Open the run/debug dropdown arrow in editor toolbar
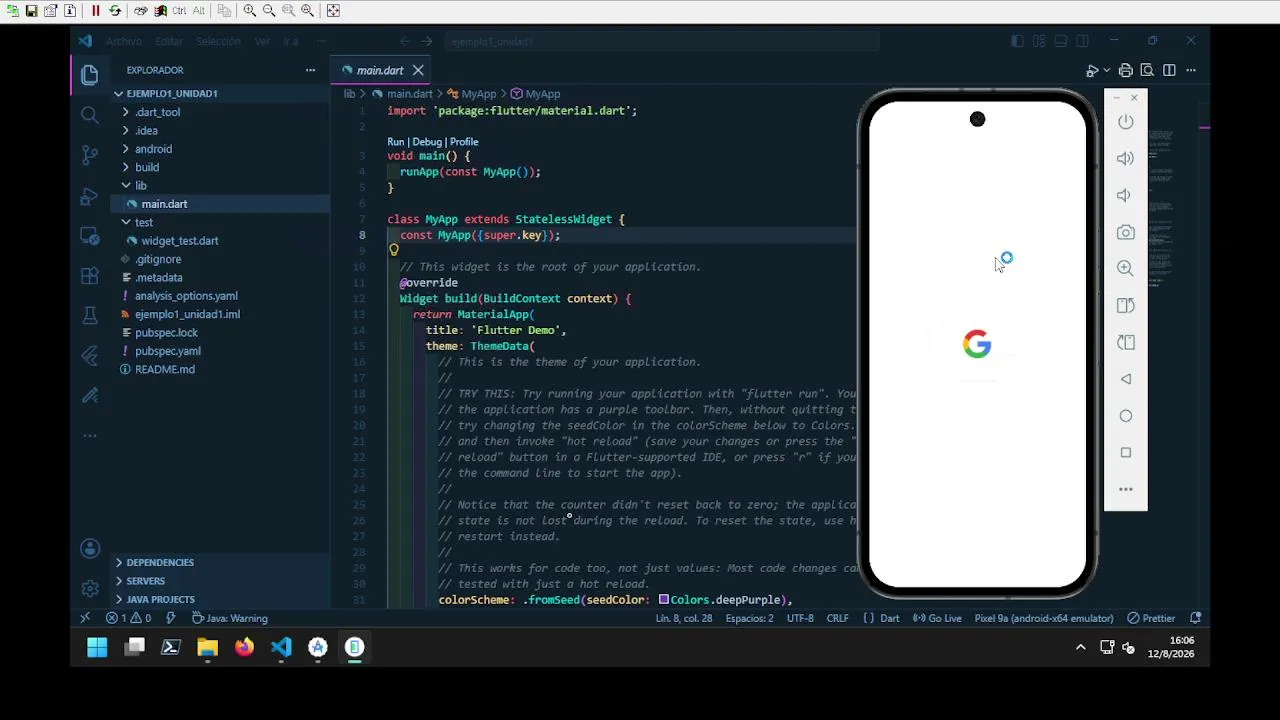 1106,70
